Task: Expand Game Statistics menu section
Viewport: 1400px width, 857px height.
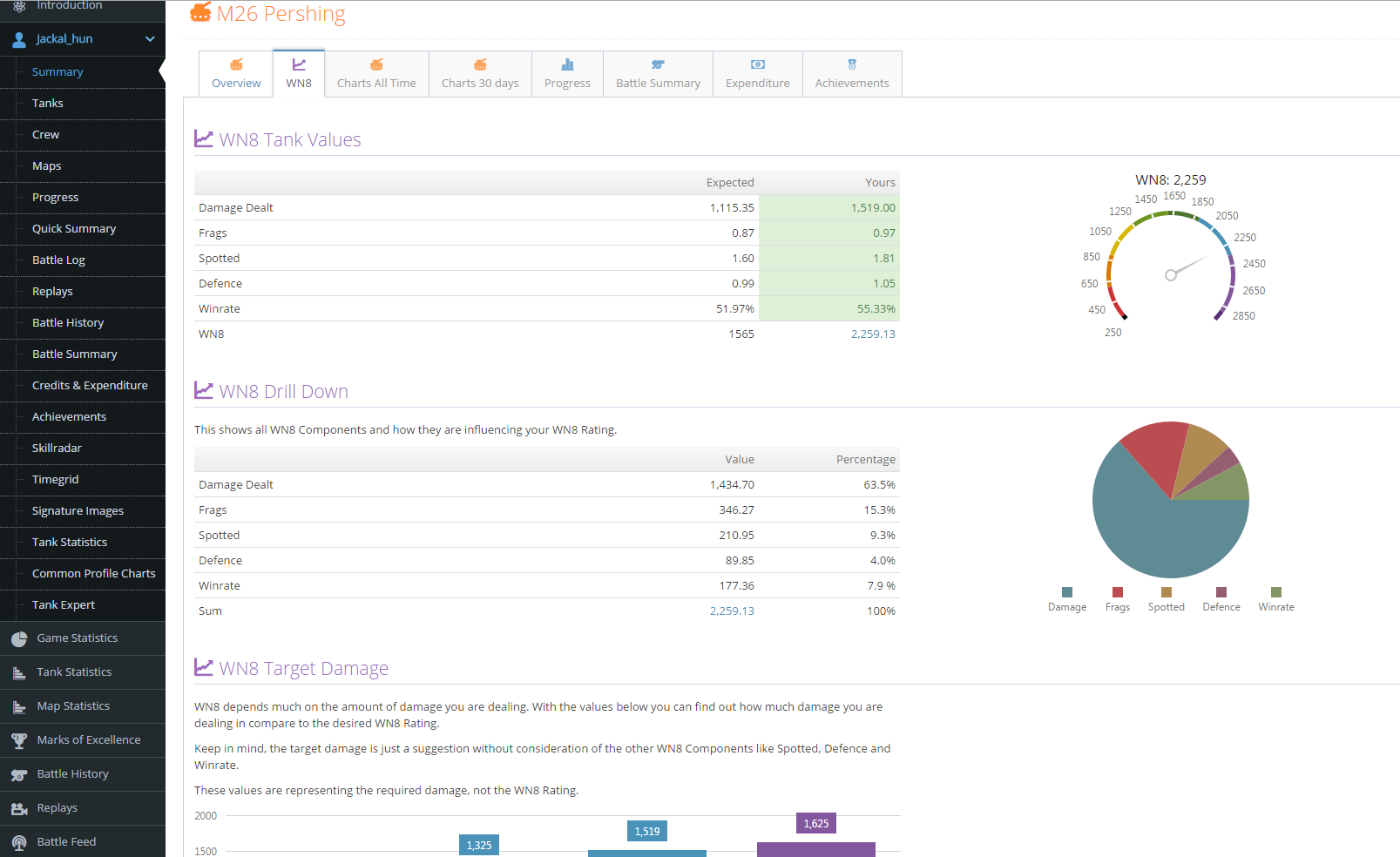Action: (83, 638)
